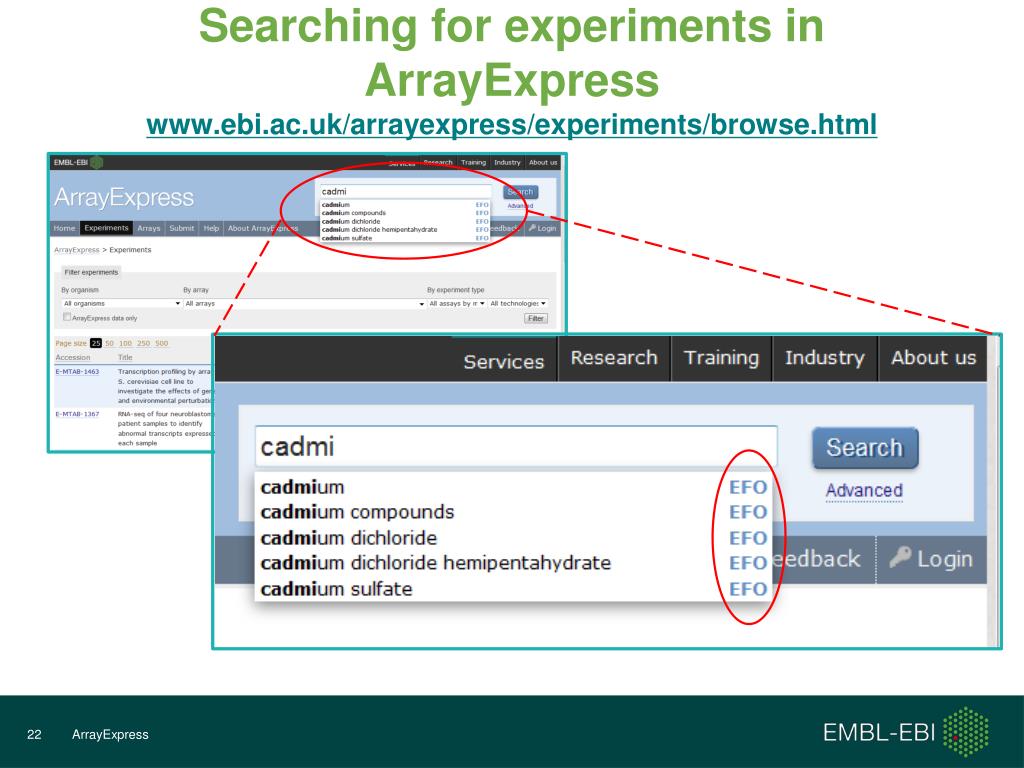Viewport: 1024px width, 768px height.
Task: Sort by Accession column header
Action: coord(73,357)
